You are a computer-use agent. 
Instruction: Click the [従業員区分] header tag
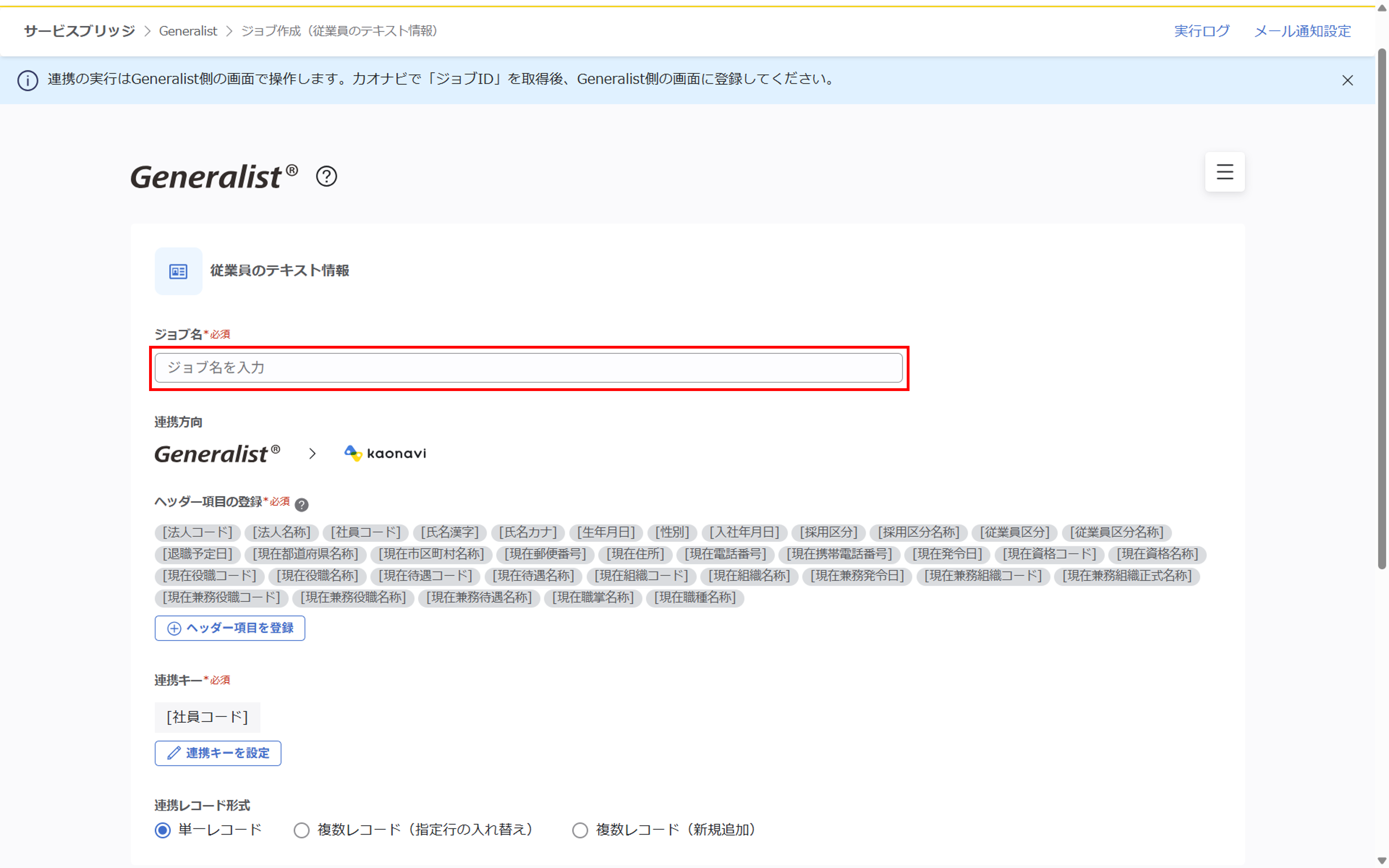pos(1014,532)
